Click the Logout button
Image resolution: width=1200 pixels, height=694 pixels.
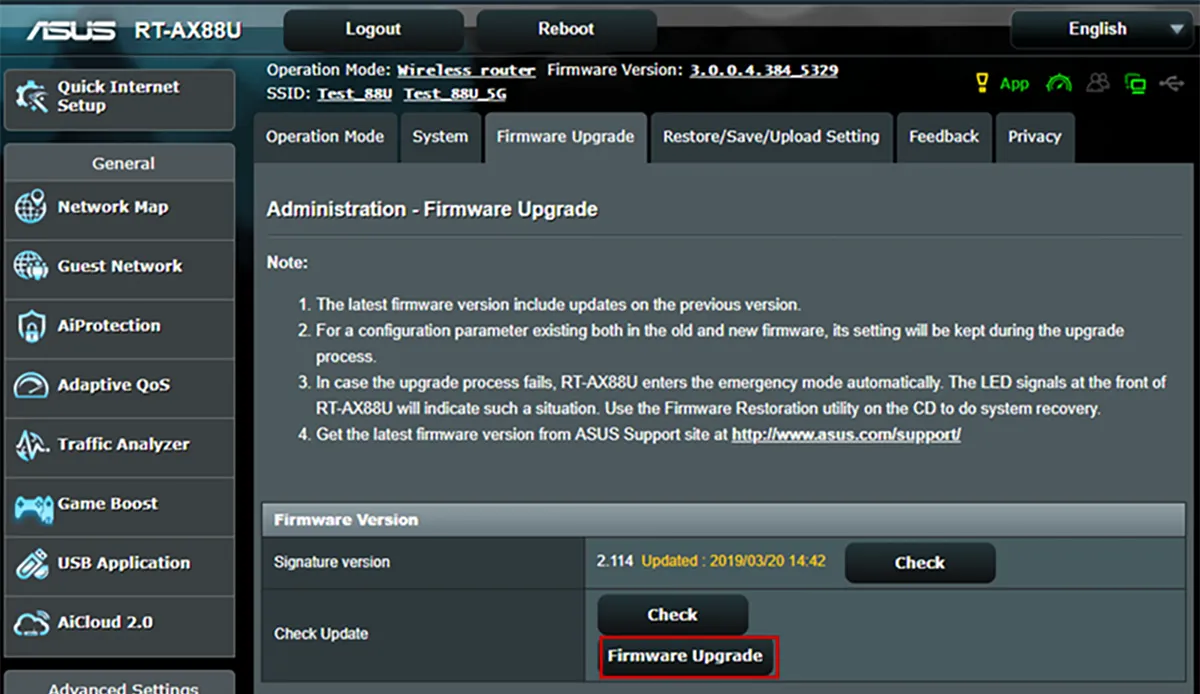pyautogui.click(x=373, y=29)
